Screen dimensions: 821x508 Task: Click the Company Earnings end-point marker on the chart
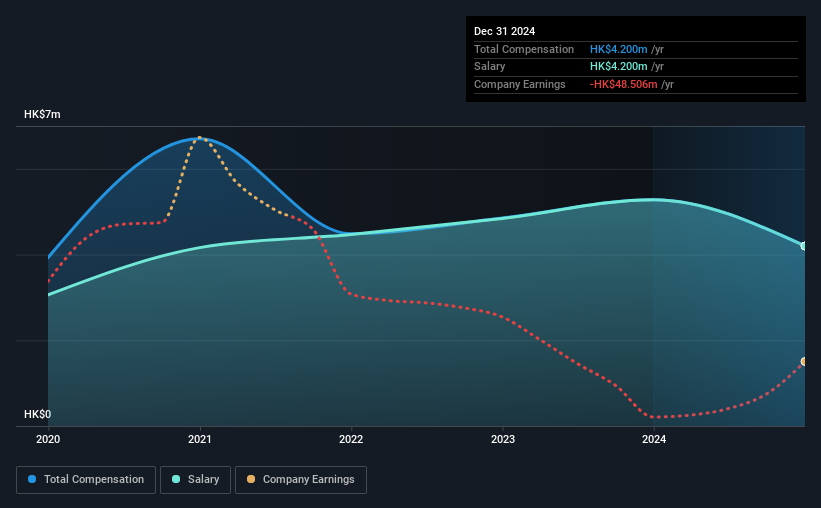point(804,361)
